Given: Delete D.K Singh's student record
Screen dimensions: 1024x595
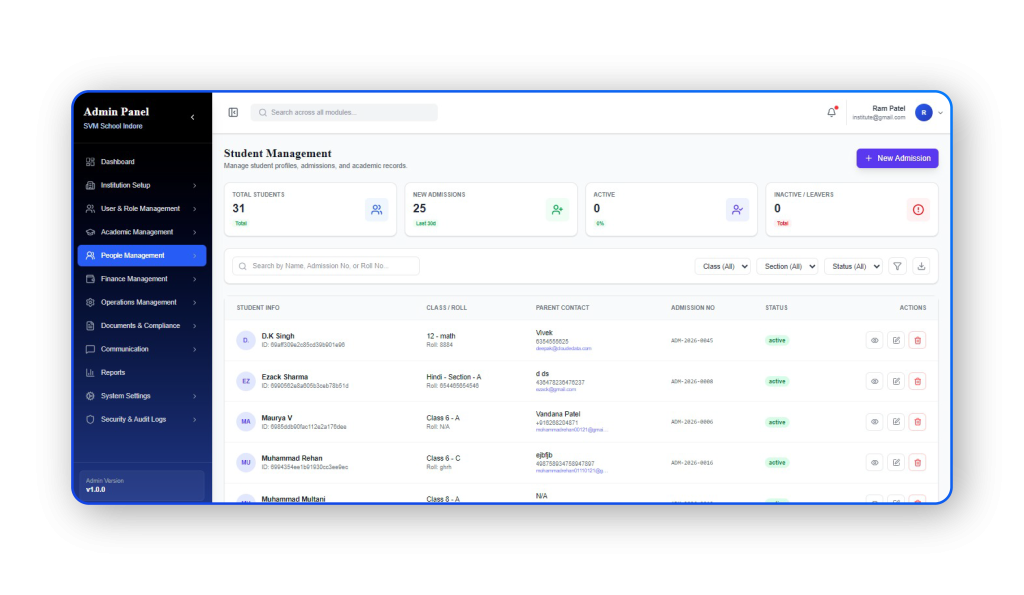Looking at the screenshot, I should pyautogui.click(x=917, y=340).
